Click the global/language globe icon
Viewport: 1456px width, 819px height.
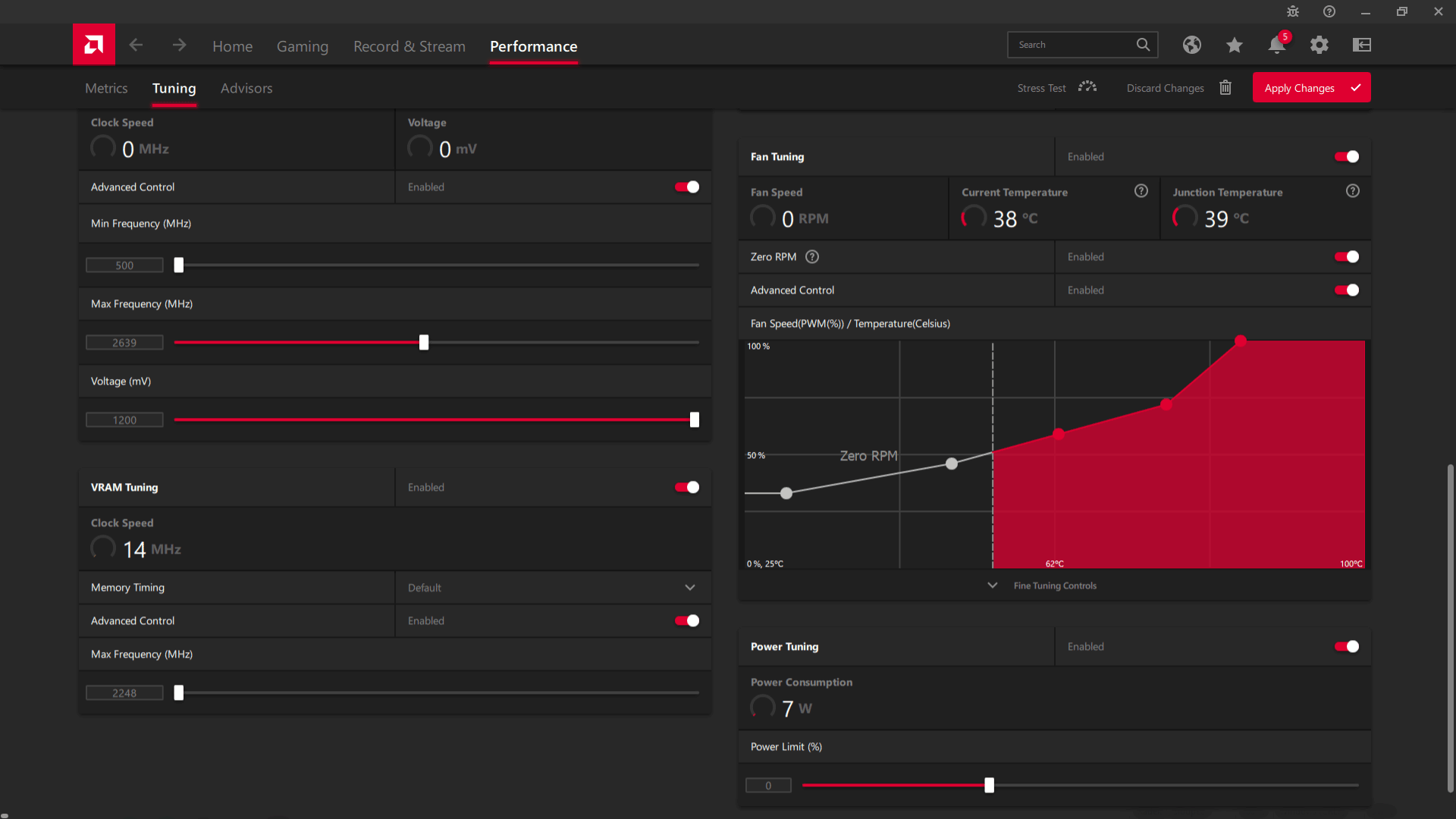pos(1192,45)
